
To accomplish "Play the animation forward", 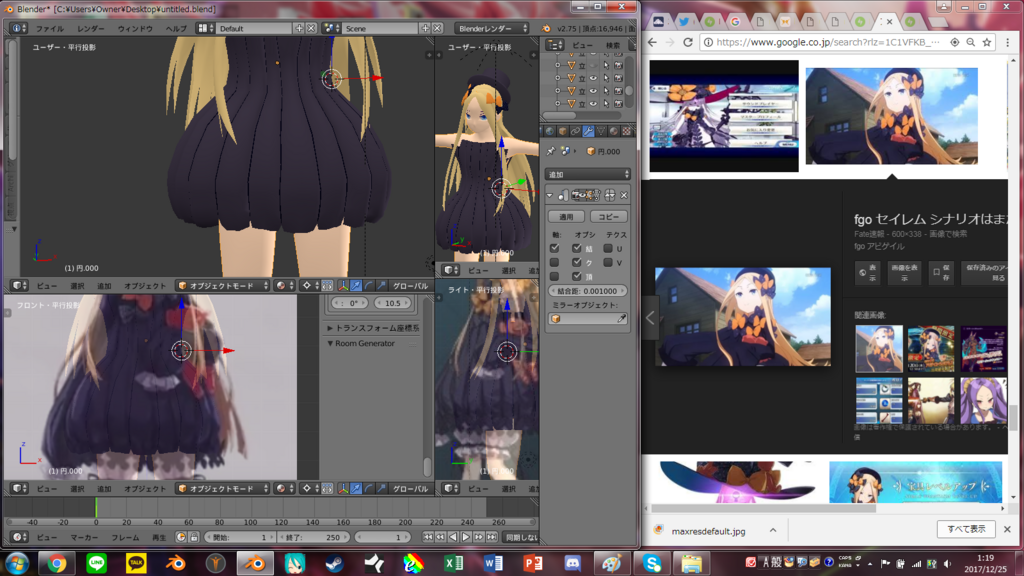I will pyautogui.click(x=466, y=537).
